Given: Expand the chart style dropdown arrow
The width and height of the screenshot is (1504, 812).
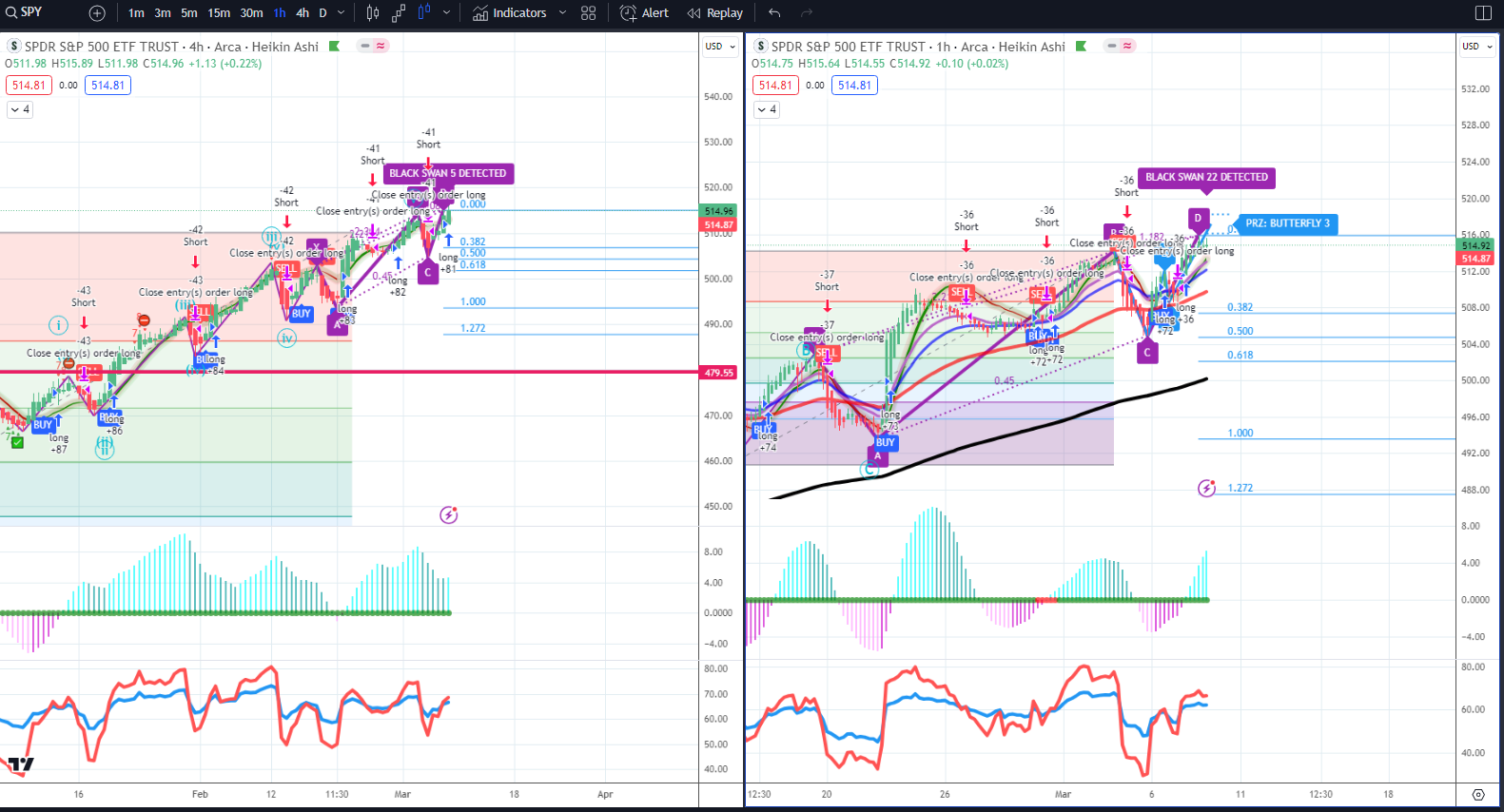Looking at the screenshot, I should (x=447, y=13).
